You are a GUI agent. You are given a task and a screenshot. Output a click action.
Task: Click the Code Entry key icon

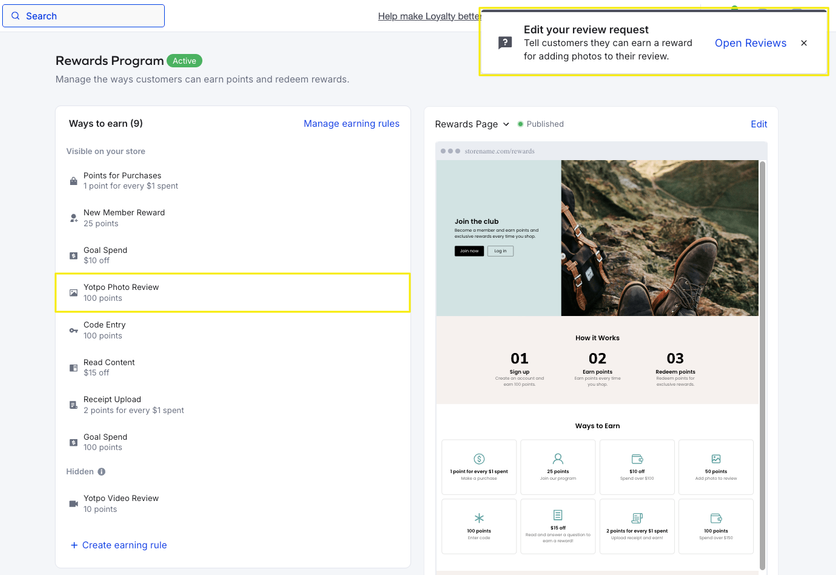(74, 330)
